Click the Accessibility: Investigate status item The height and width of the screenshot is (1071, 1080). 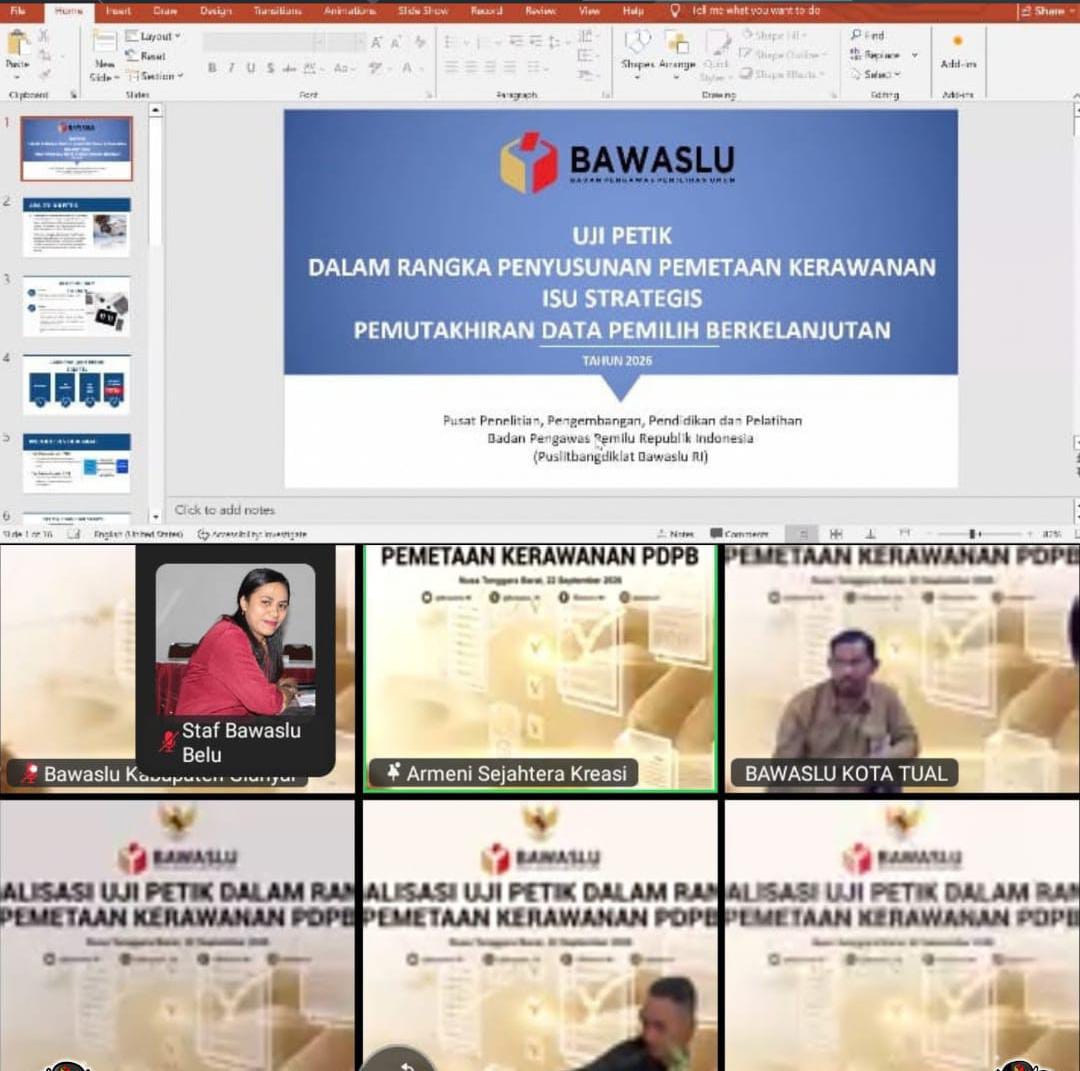pyautogui.click(x=252, y=534)
